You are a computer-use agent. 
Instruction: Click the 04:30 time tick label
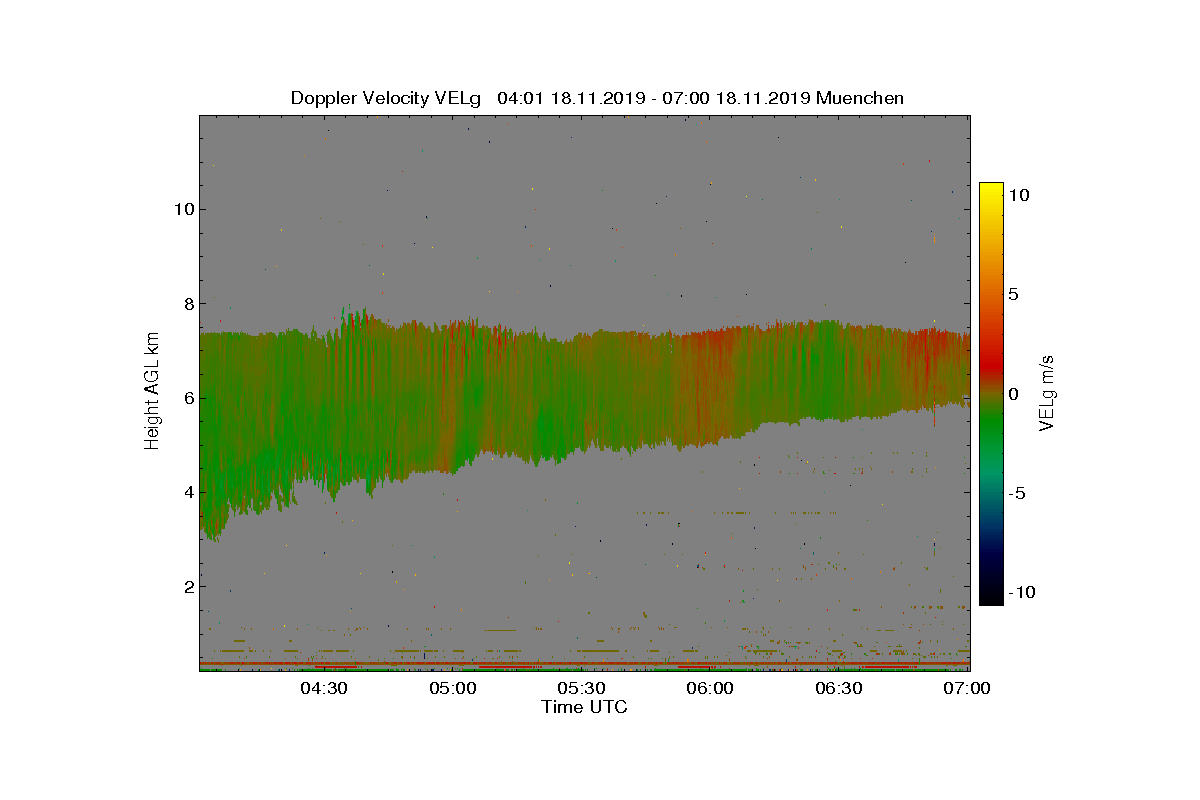pos(323,689)
